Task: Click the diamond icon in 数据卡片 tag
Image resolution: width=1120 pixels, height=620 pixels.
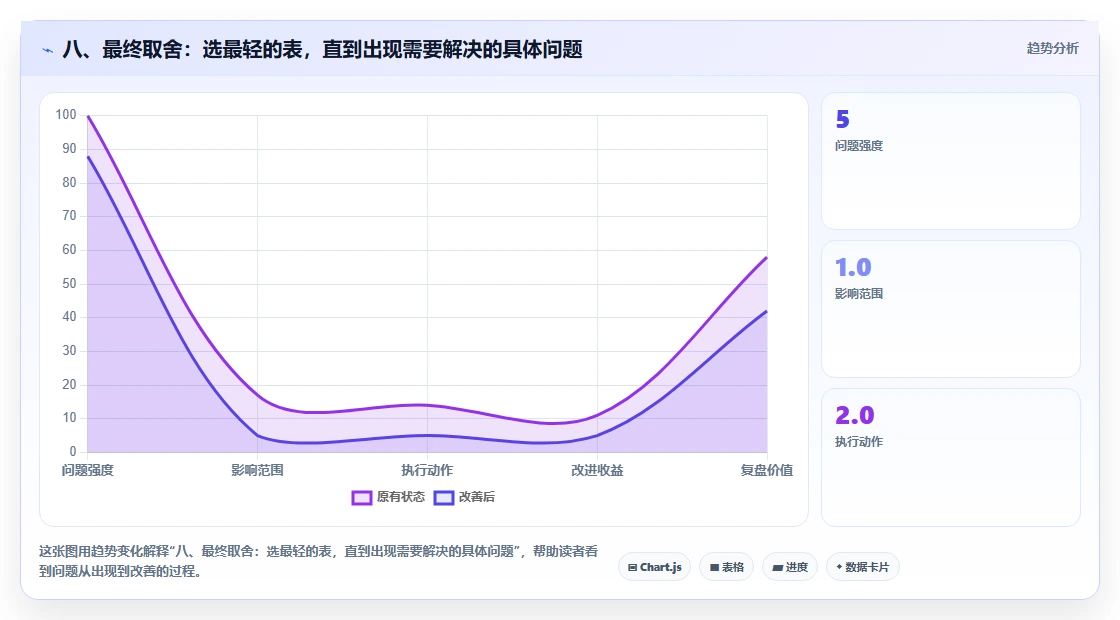Action: [x=839, y=566]
